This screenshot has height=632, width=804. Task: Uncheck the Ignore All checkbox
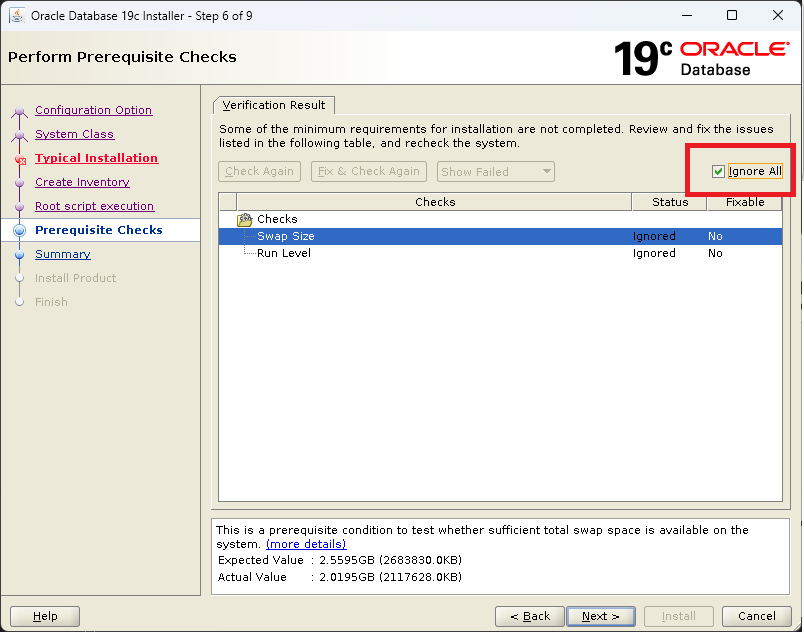718,171
